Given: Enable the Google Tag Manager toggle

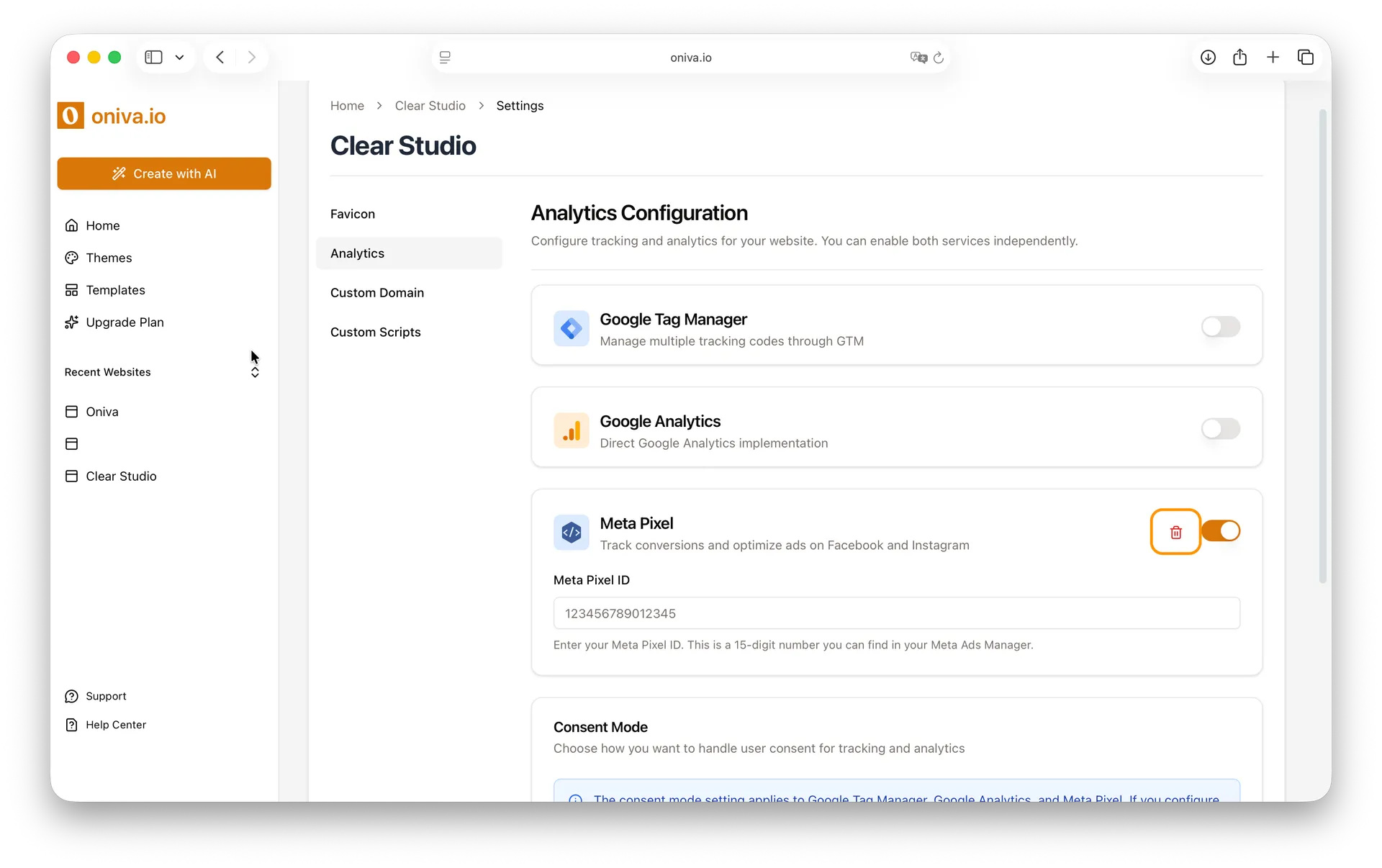Looking at the screenshot, I should pyautogui.click(x=1221, y=327).
